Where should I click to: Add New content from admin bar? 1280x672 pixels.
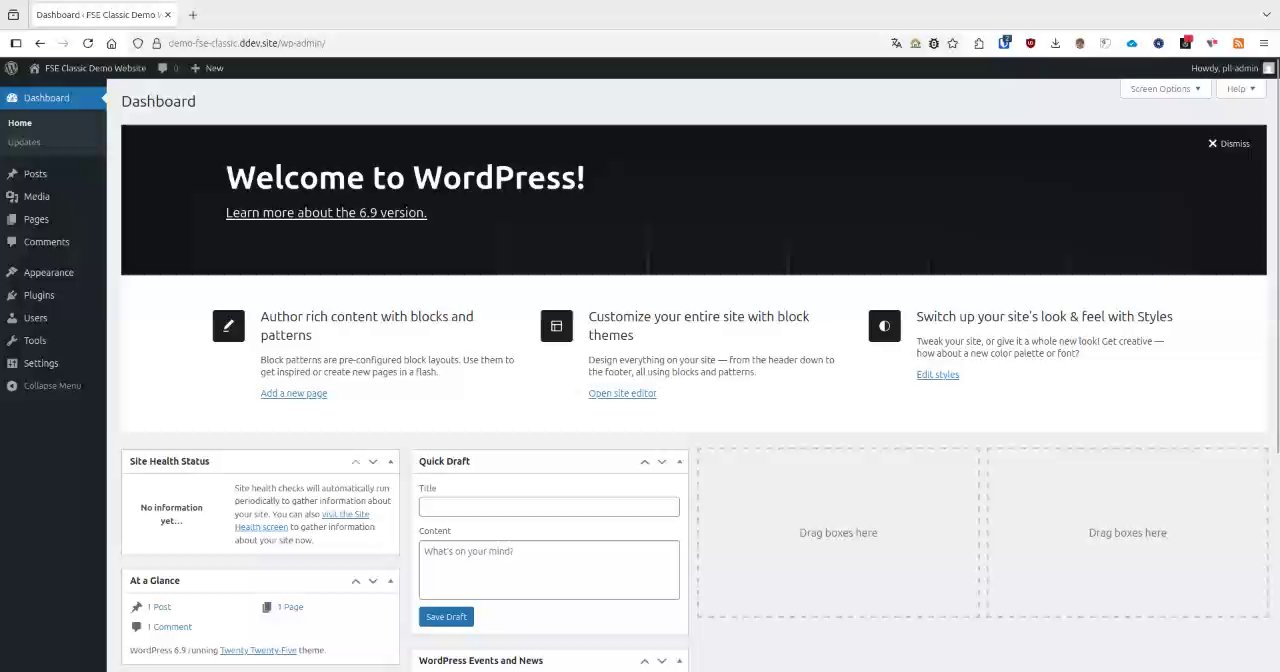pos(207,68)
